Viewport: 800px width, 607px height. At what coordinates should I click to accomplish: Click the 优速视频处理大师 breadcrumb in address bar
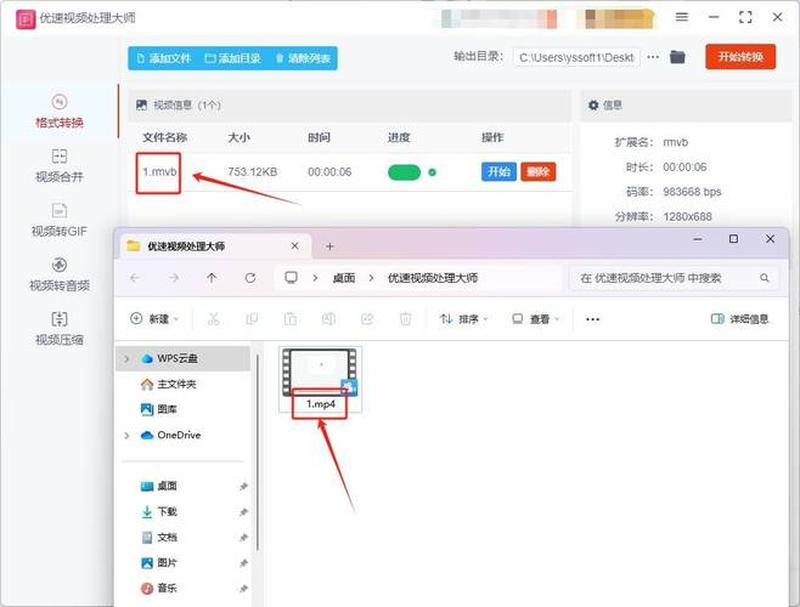433,278
